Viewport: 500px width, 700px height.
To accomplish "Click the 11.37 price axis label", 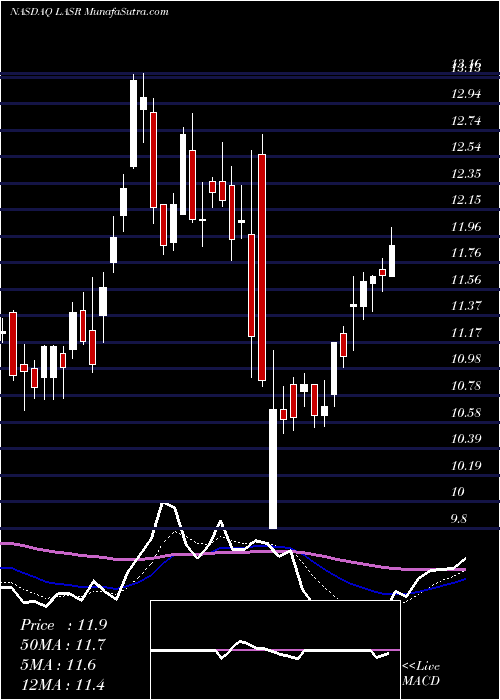I will click(466, 306).
